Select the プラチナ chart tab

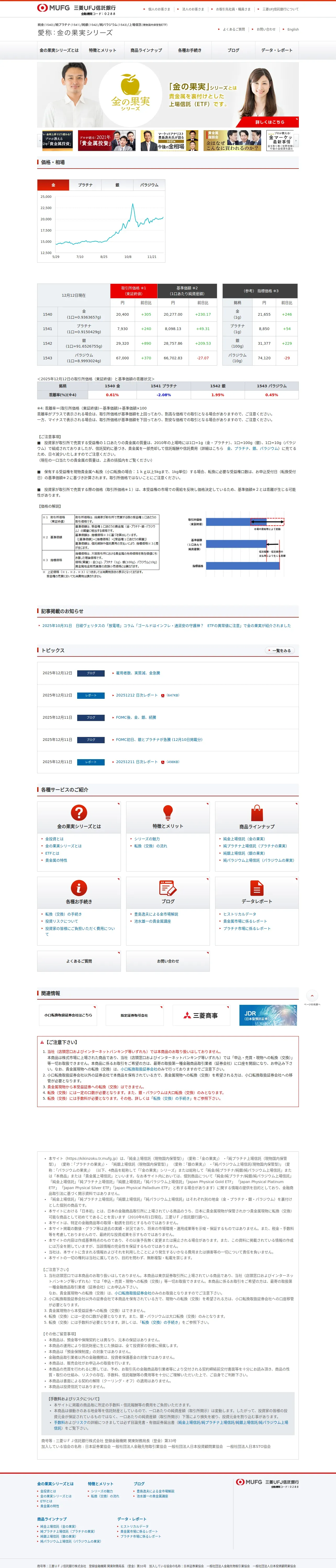(x=85, y=185)
